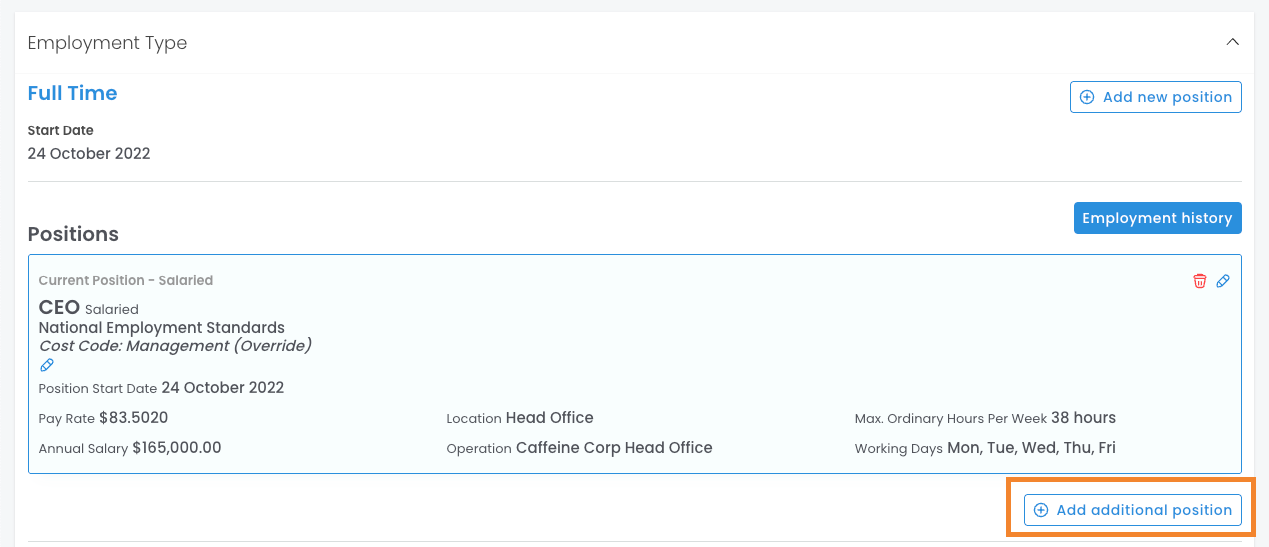Click the pencil icon below Cost Code
This screenshot has height=547, width=1269.
(47, 365)
